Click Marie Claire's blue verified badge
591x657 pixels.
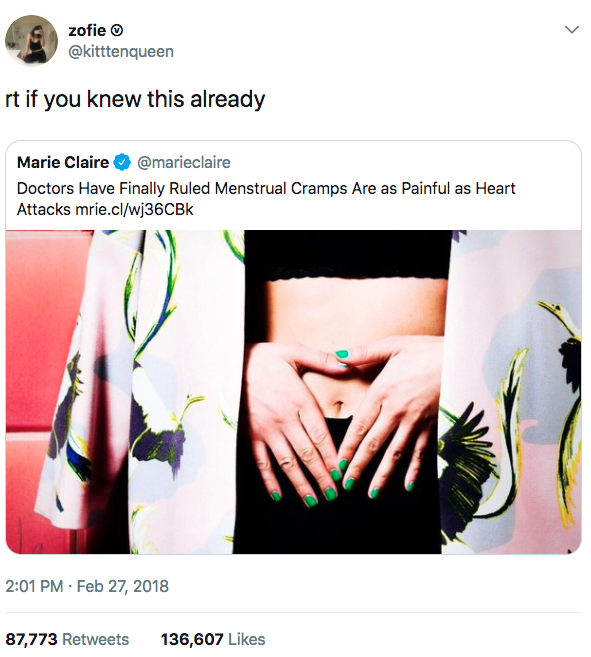tap(122, 162)
